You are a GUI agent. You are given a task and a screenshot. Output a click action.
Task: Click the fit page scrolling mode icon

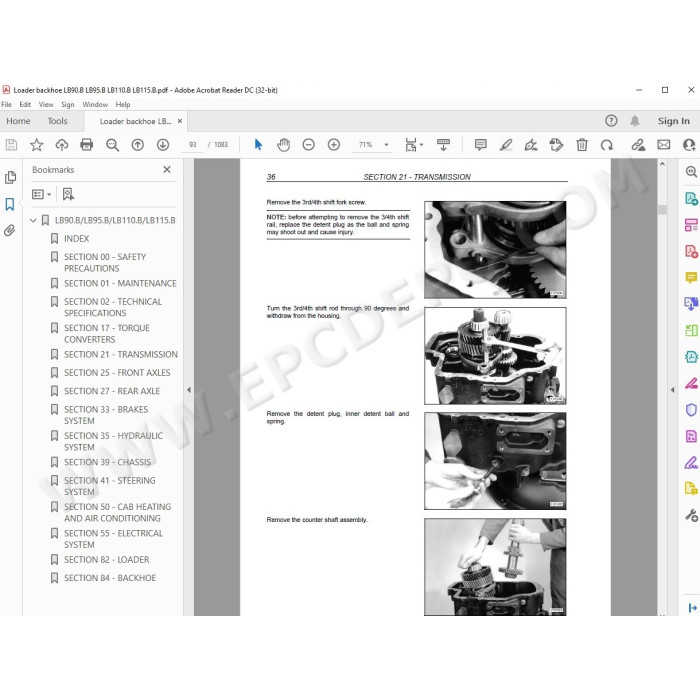click(443, 145)
